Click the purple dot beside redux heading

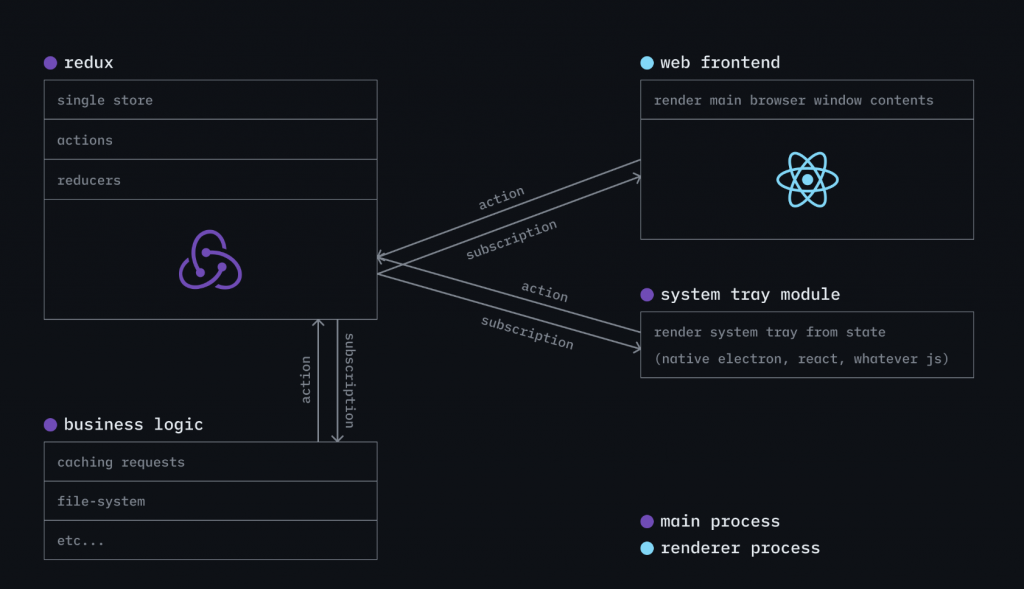pyautogui.click(x=50, y=63)
